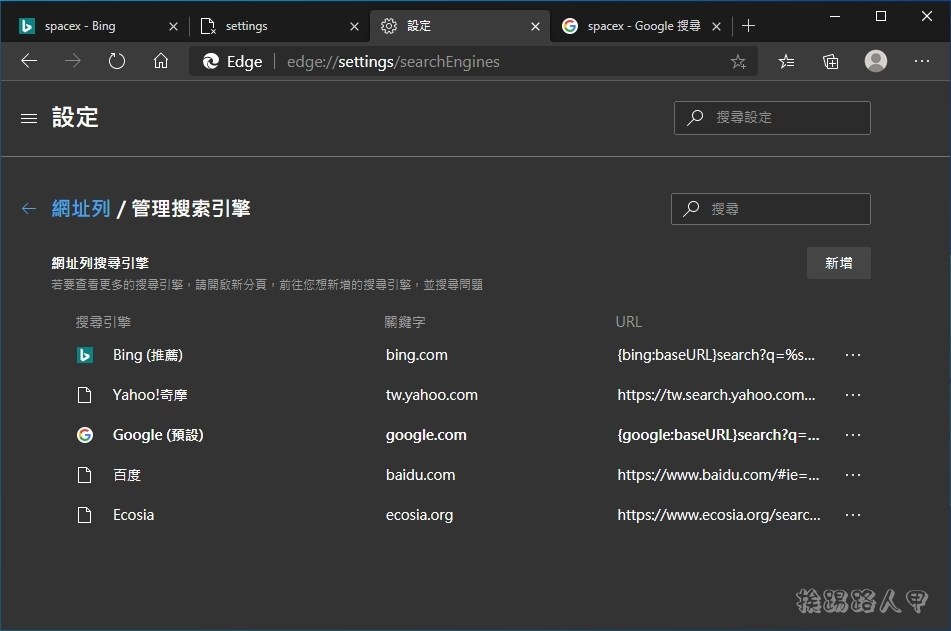
Task: Reload the page with the refresh icon
Action: point(116,61)
